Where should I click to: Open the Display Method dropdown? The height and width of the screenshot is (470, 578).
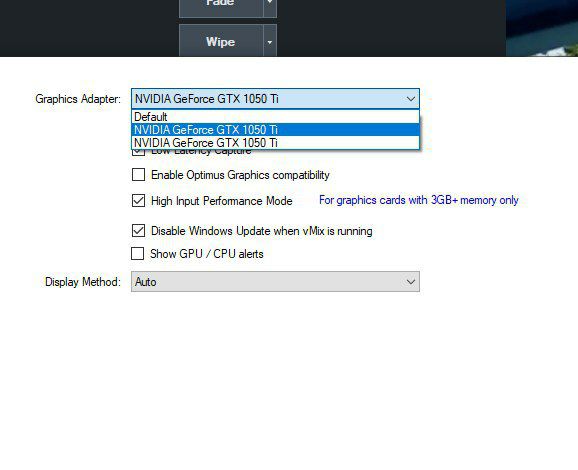[275, 282]
